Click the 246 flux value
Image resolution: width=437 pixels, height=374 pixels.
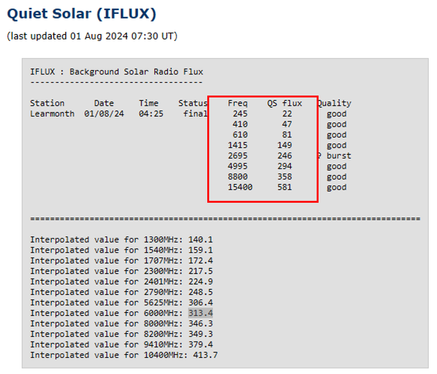285,156
